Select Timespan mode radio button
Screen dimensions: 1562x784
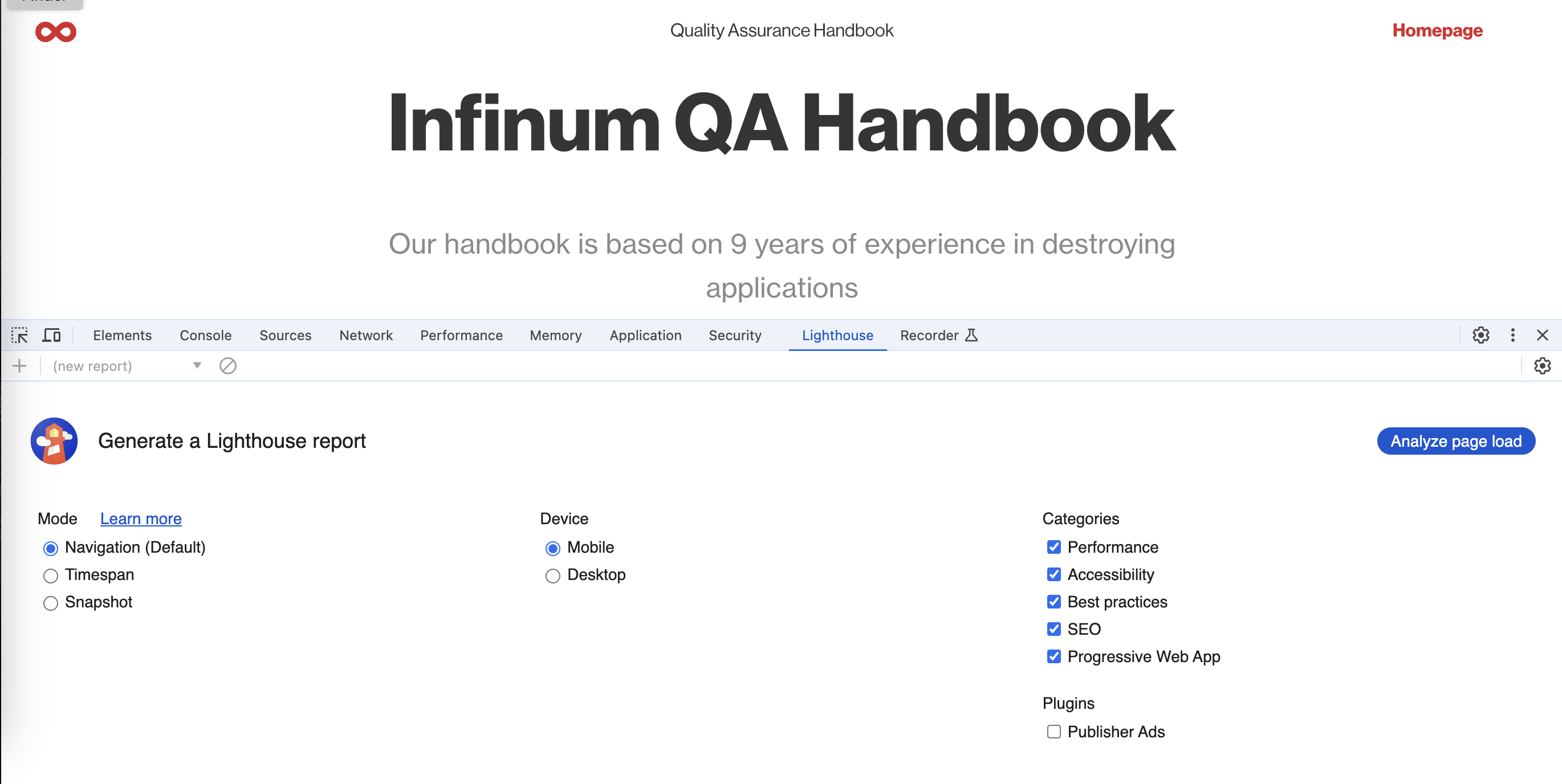[51, 575]
